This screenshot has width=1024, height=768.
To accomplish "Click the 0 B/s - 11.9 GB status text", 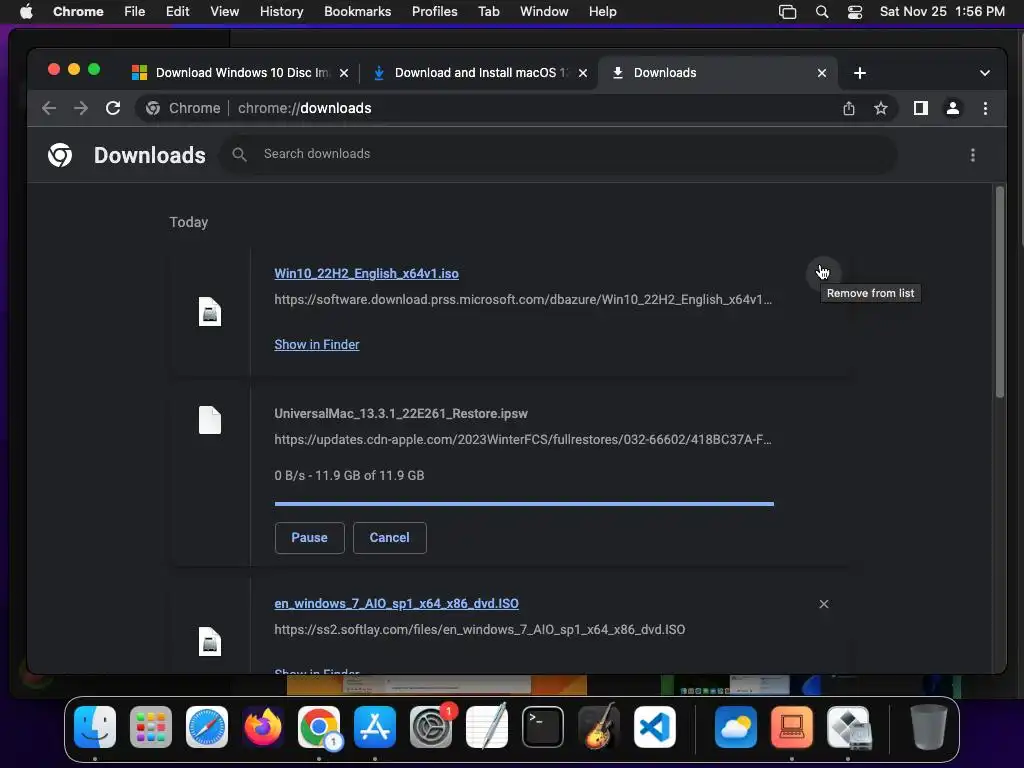I will click(x=349, y=475).
